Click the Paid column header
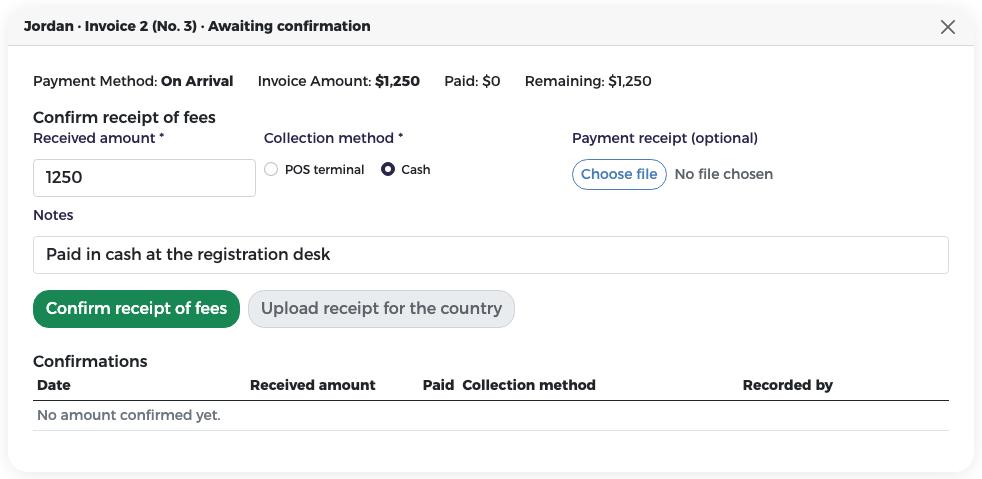The image size is (982, 479). click(438, 385)
